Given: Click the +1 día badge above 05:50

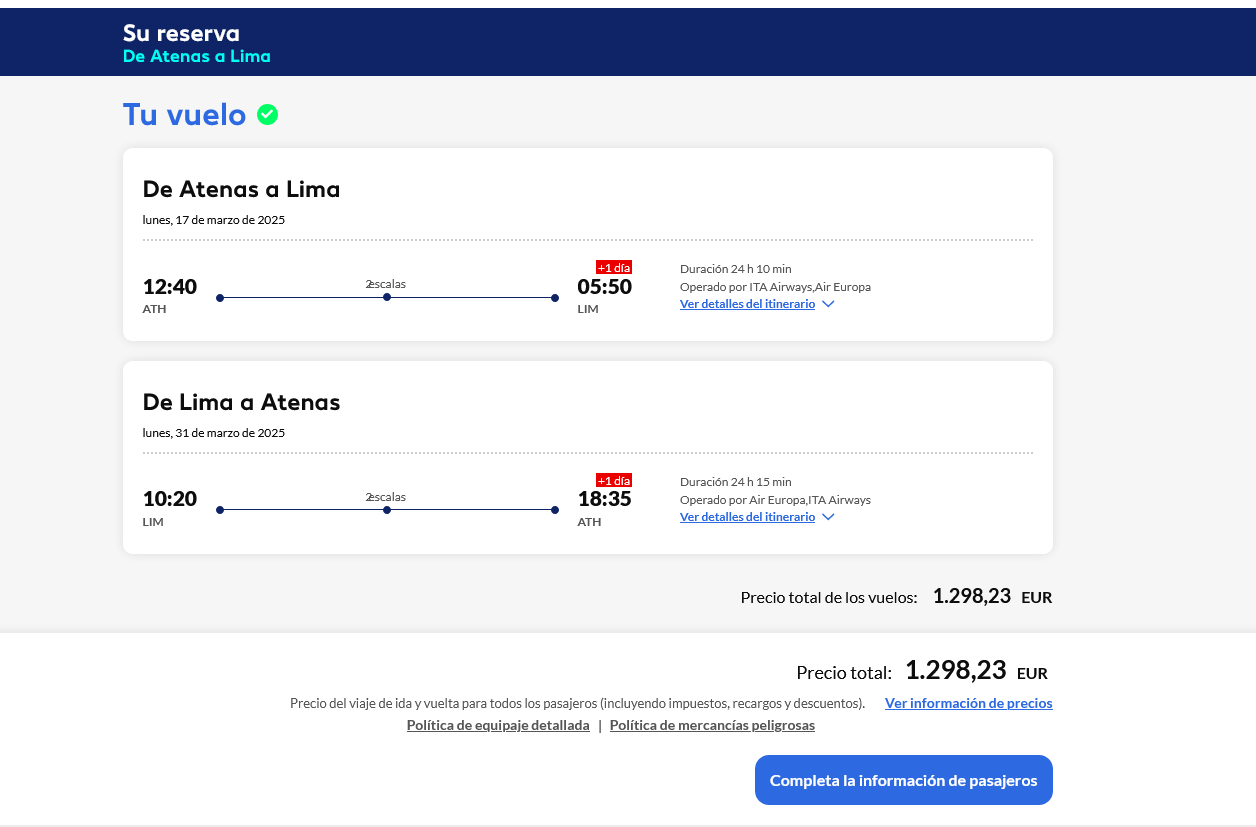Looking at the screenshot, I should click(614, 267).
